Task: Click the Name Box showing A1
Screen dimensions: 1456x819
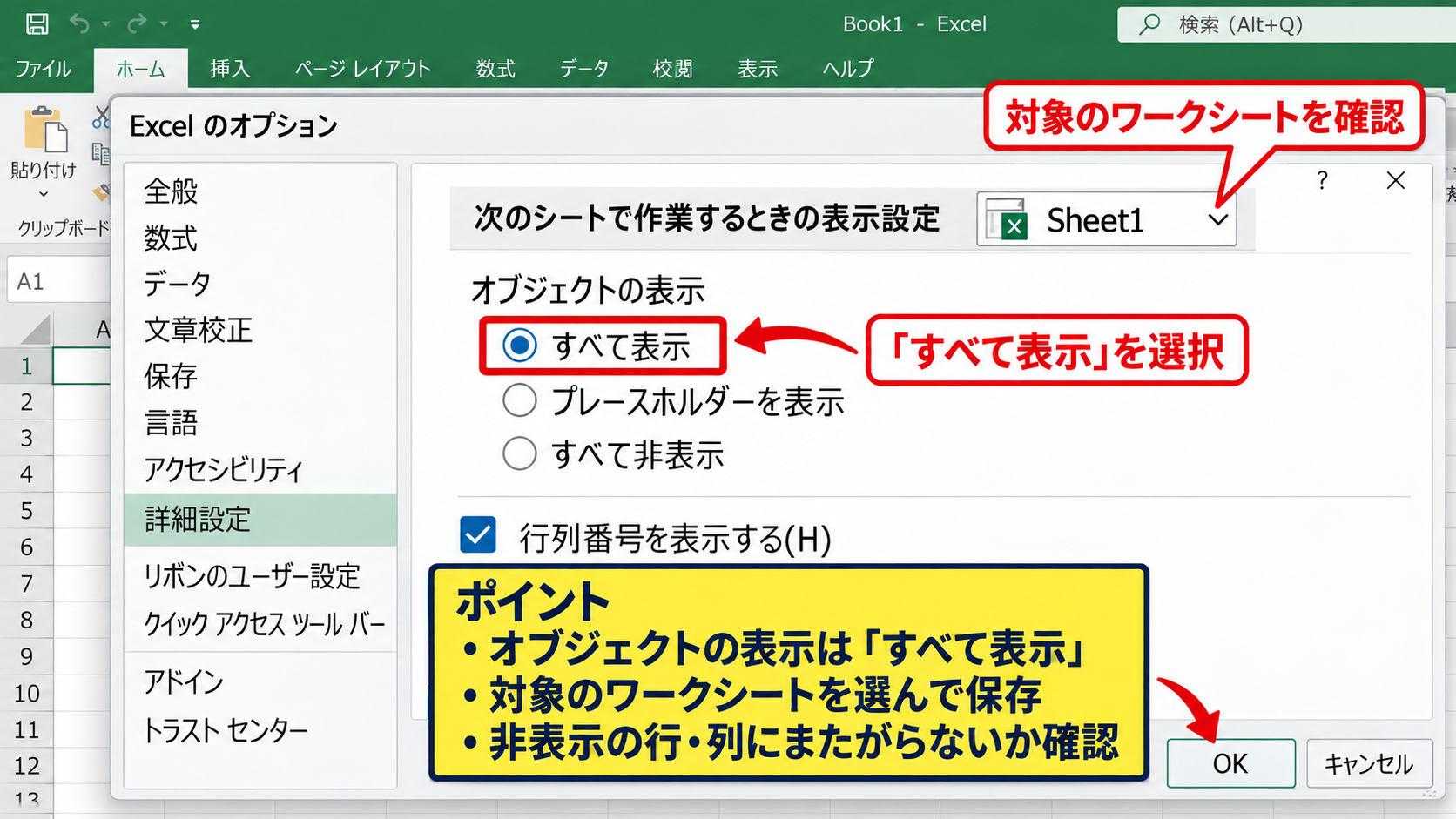Action: (x=59, y=281)
